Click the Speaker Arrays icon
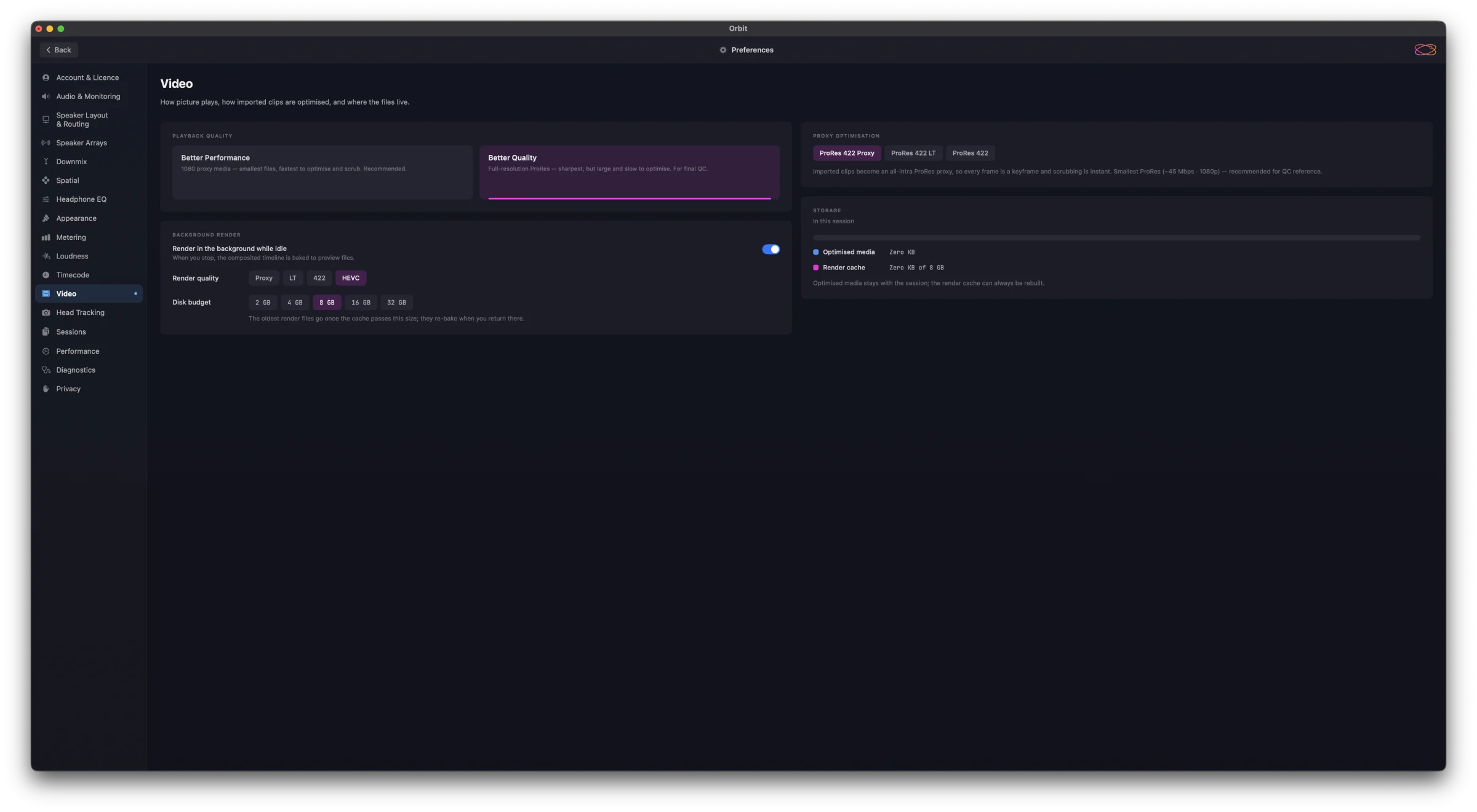1477x812 pixels. tap(46, 143)
